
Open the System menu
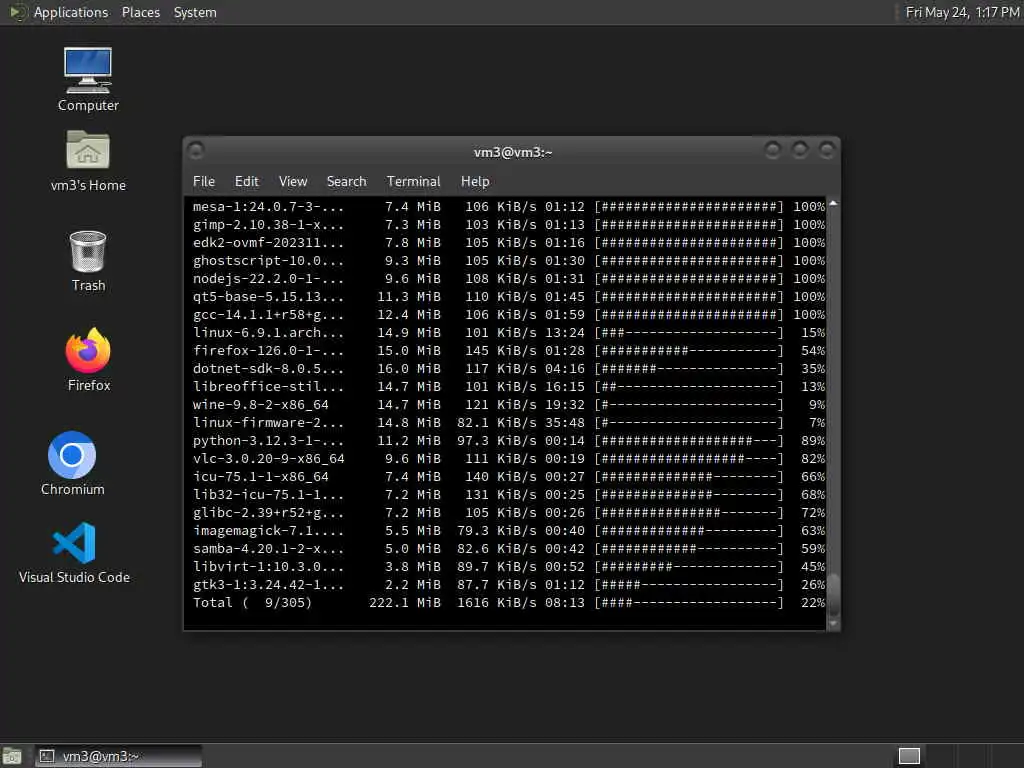pyautogui.click(x=195, y=12)
